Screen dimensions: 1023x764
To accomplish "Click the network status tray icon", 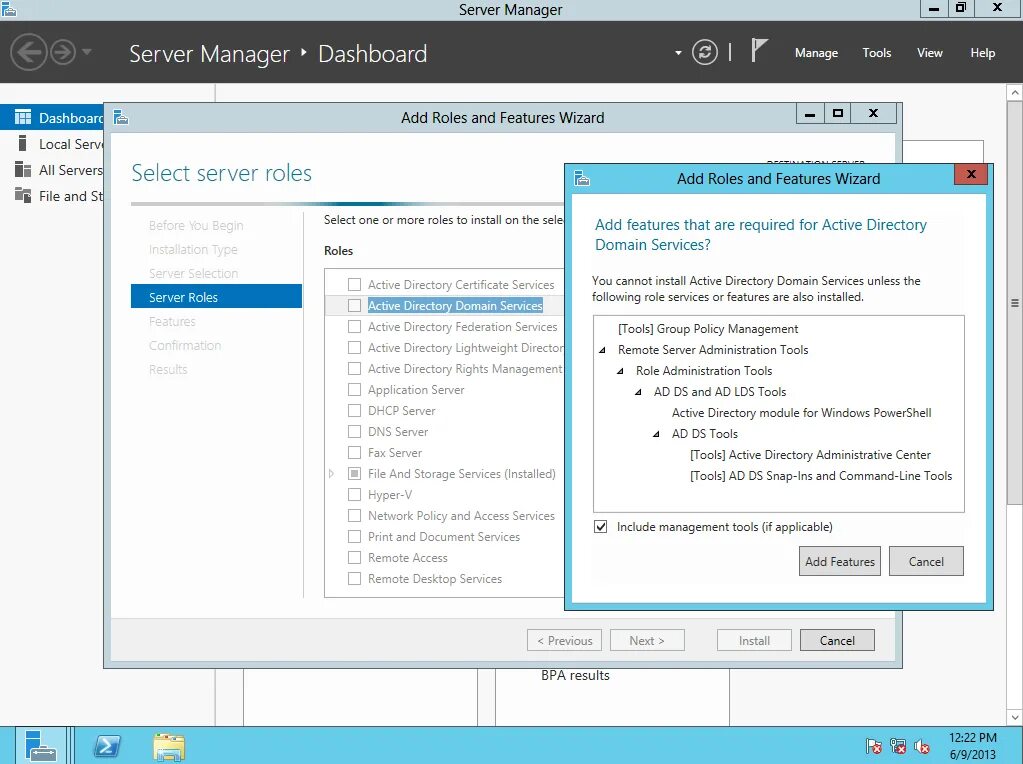I will click(898, 746).
